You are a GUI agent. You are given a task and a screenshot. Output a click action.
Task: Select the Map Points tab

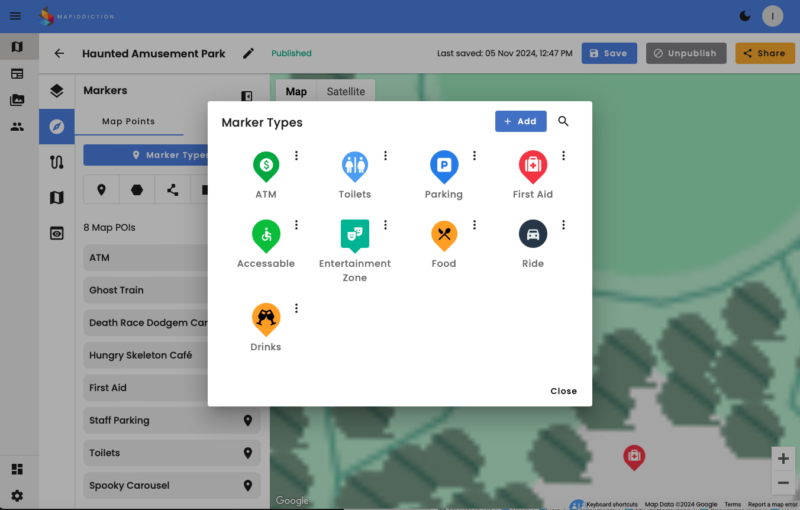[x=128, y=122]
